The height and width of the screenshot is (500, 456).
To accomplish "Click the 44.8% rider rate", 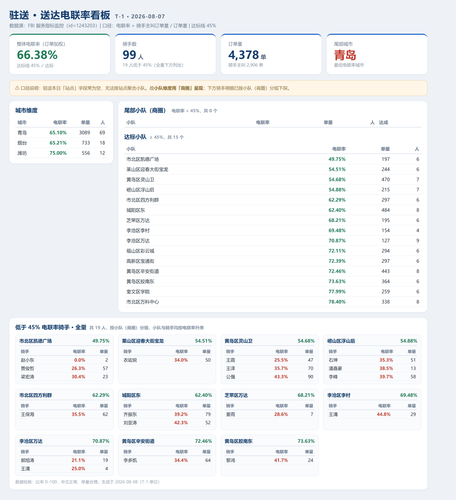I will [384, 414].
